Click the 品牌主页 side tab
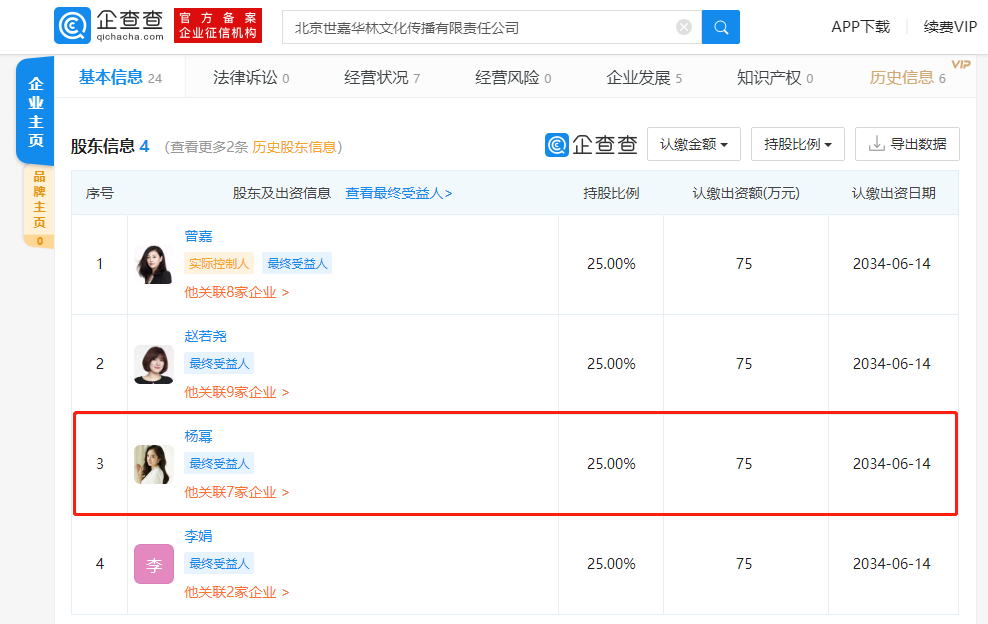Screen dimensions: 988x624 39,207
